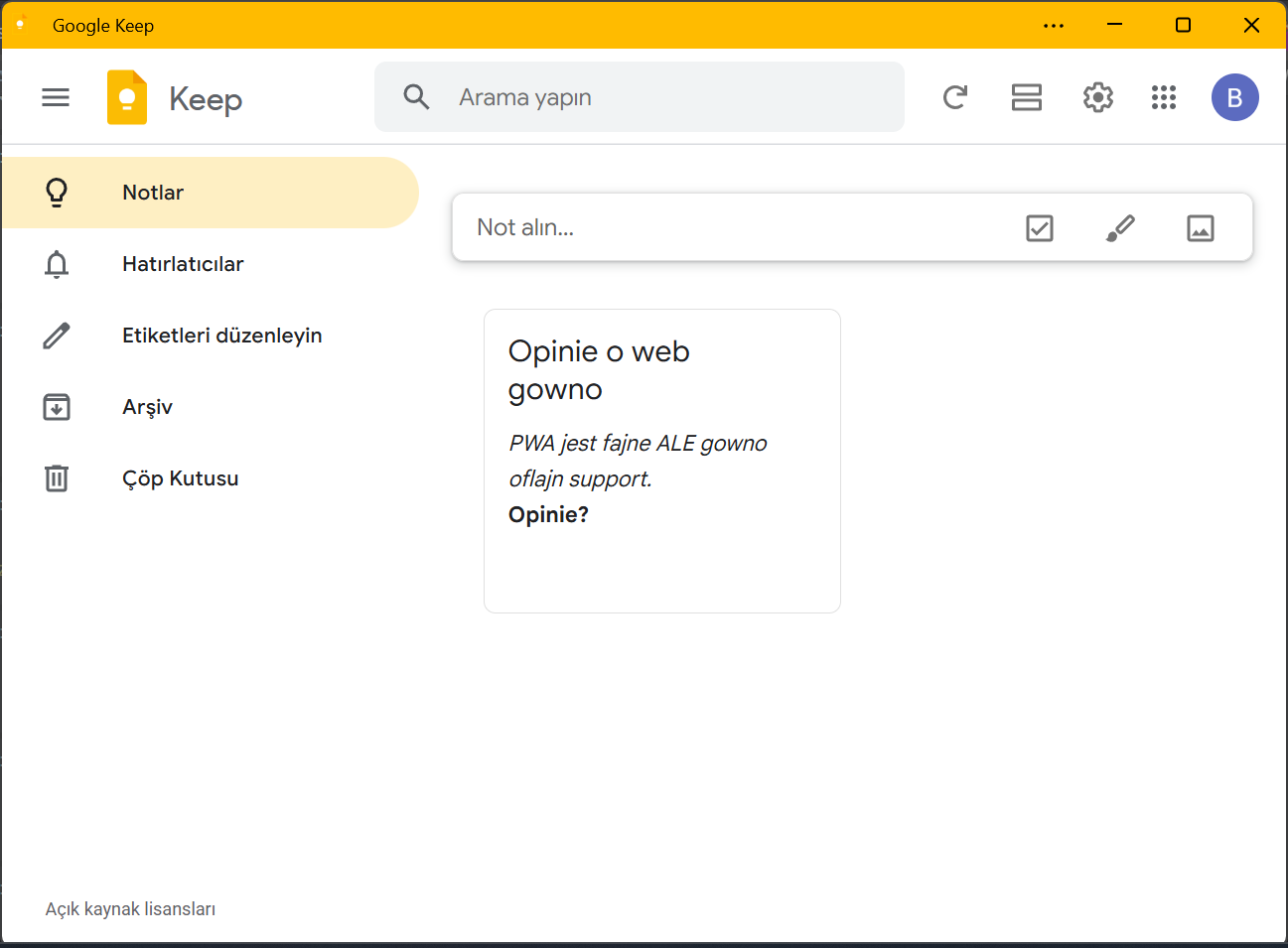Click the Keep lightbulb logo
The height and width of the screenshot is (948, 1288).
[127, 97]
